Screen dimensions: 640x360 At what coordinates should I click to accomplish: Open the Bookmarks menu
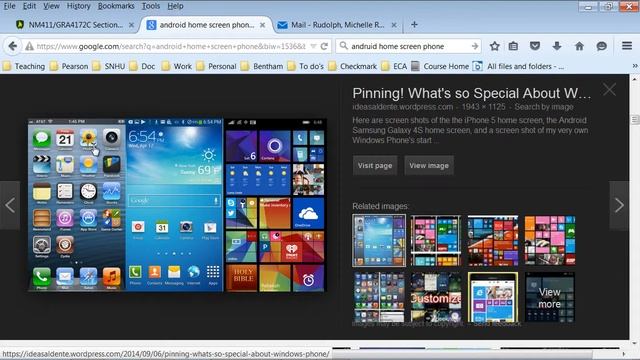tap(116, 6)
